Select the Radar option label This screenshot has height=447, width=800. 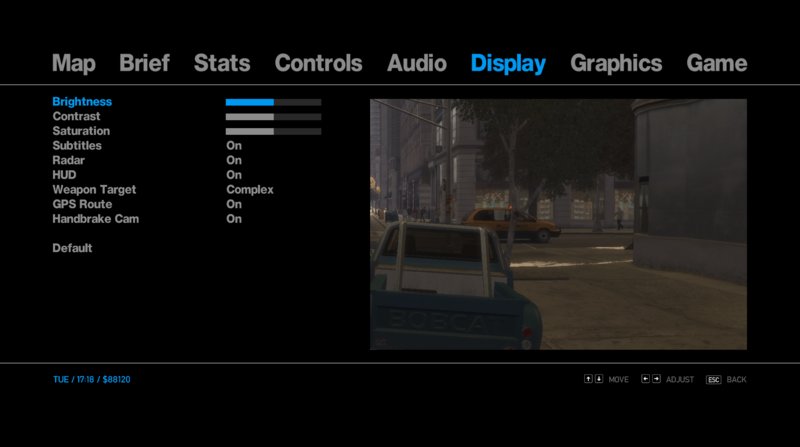[x=68, y=160]
